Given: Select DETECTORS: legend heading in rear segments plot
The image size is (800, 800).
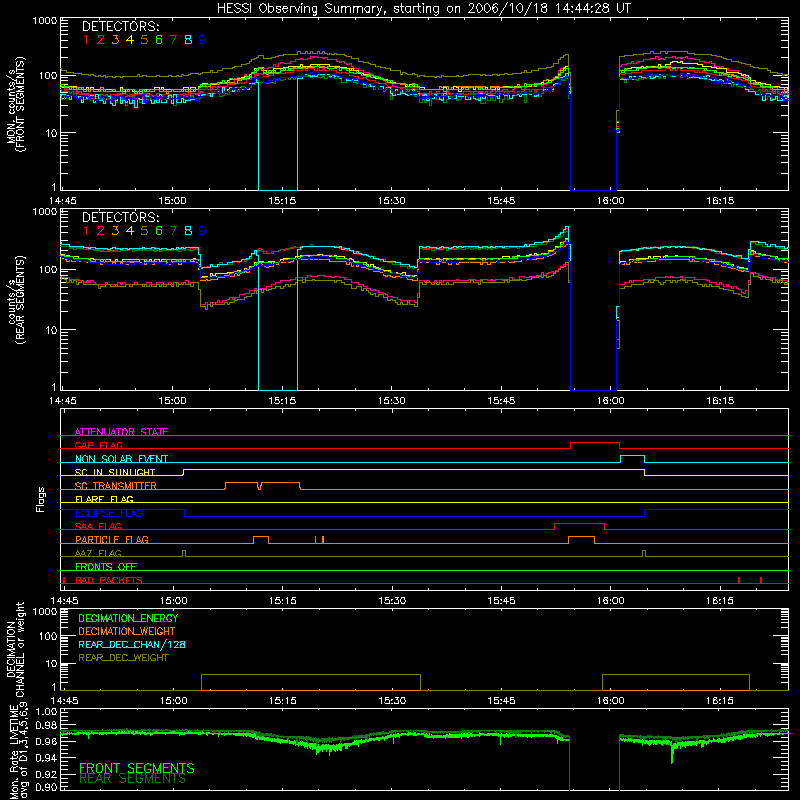Looking at the screenshot, I should point(120,217).
